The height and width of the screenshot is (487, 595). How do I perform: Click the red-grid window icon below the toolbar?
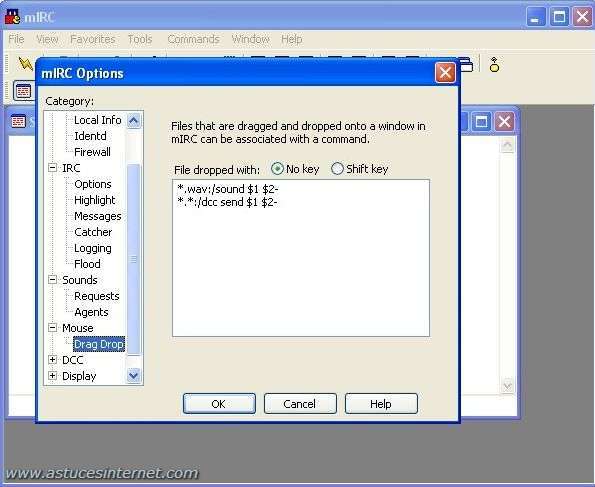23,91
